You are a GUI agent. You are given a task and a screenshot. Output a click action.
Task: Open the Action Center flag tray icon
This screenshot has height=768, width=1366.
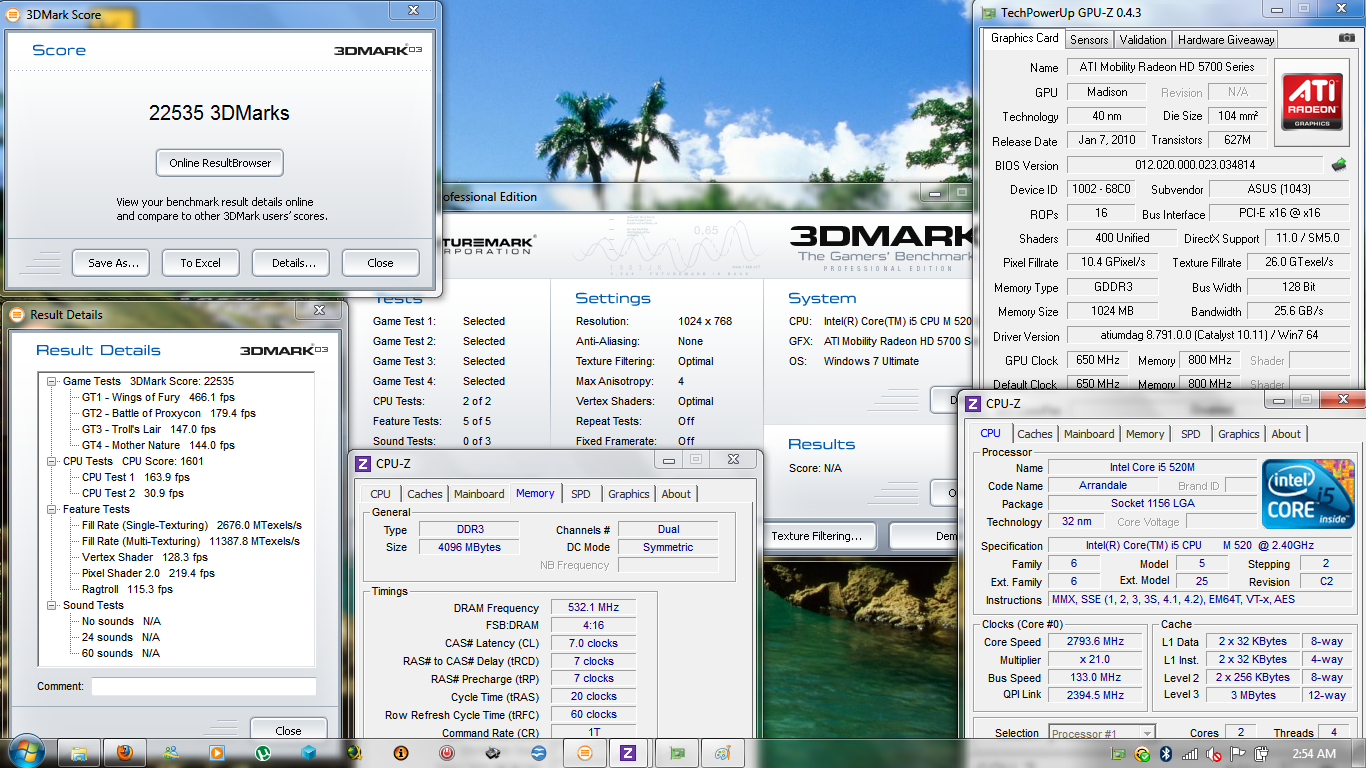click(x=1237, y=754)
